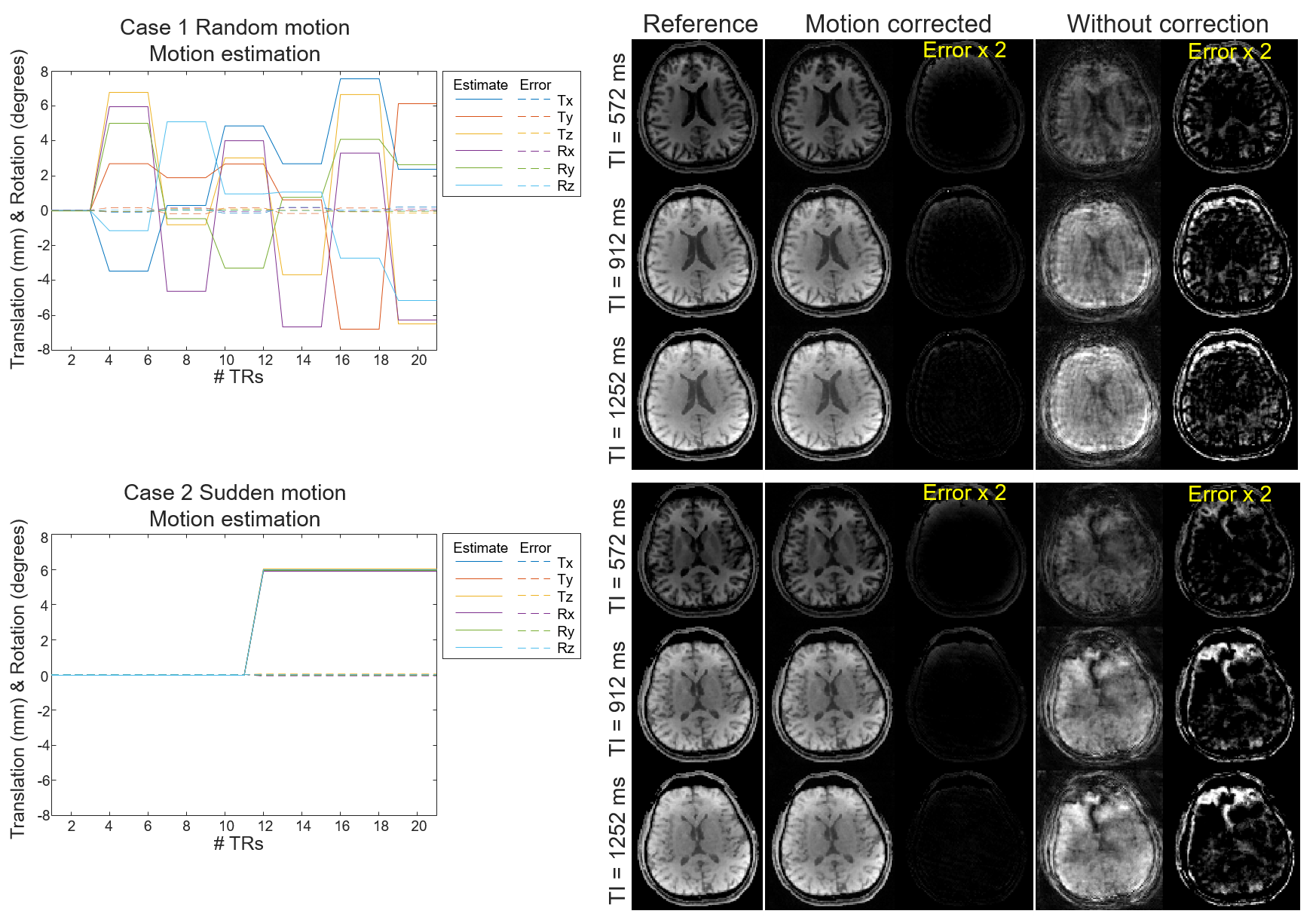Select the Case 1 motion corrected image at TI = 912 ms
The image size is (1316, 920).
[831, 251]
